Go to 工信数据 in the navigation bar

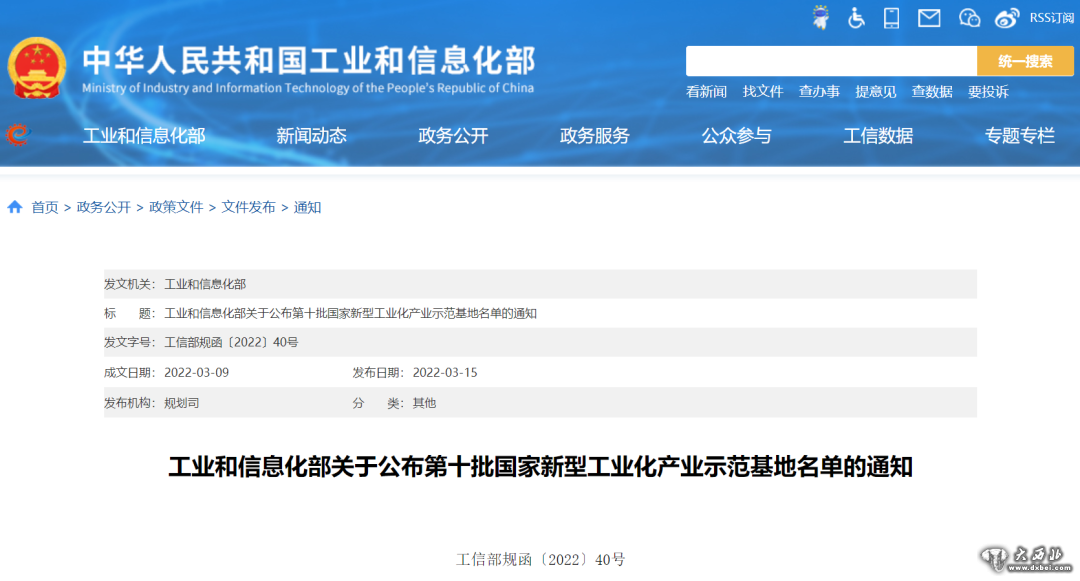pos(877,136)
